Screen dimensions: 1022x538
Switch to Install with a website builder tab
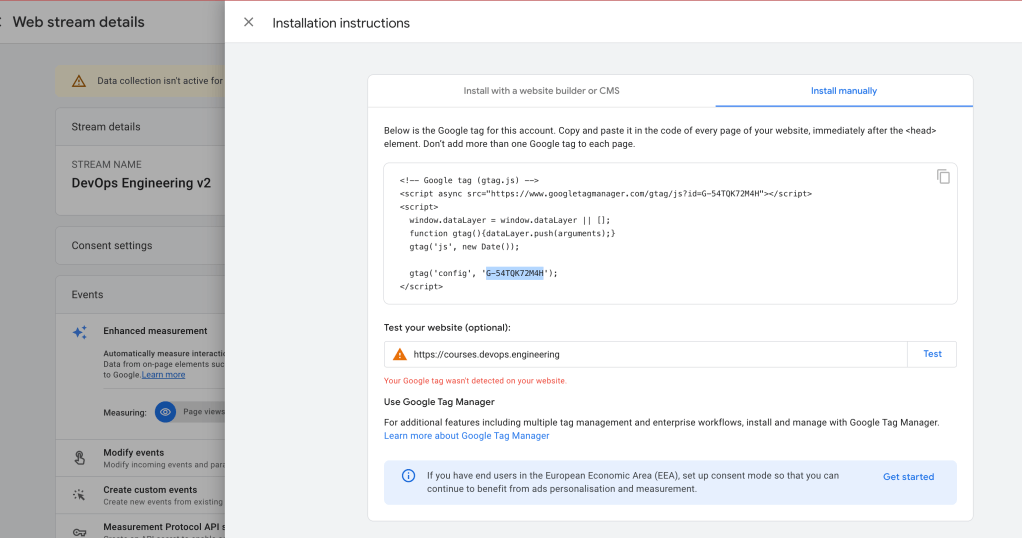(x=541, y=91)
